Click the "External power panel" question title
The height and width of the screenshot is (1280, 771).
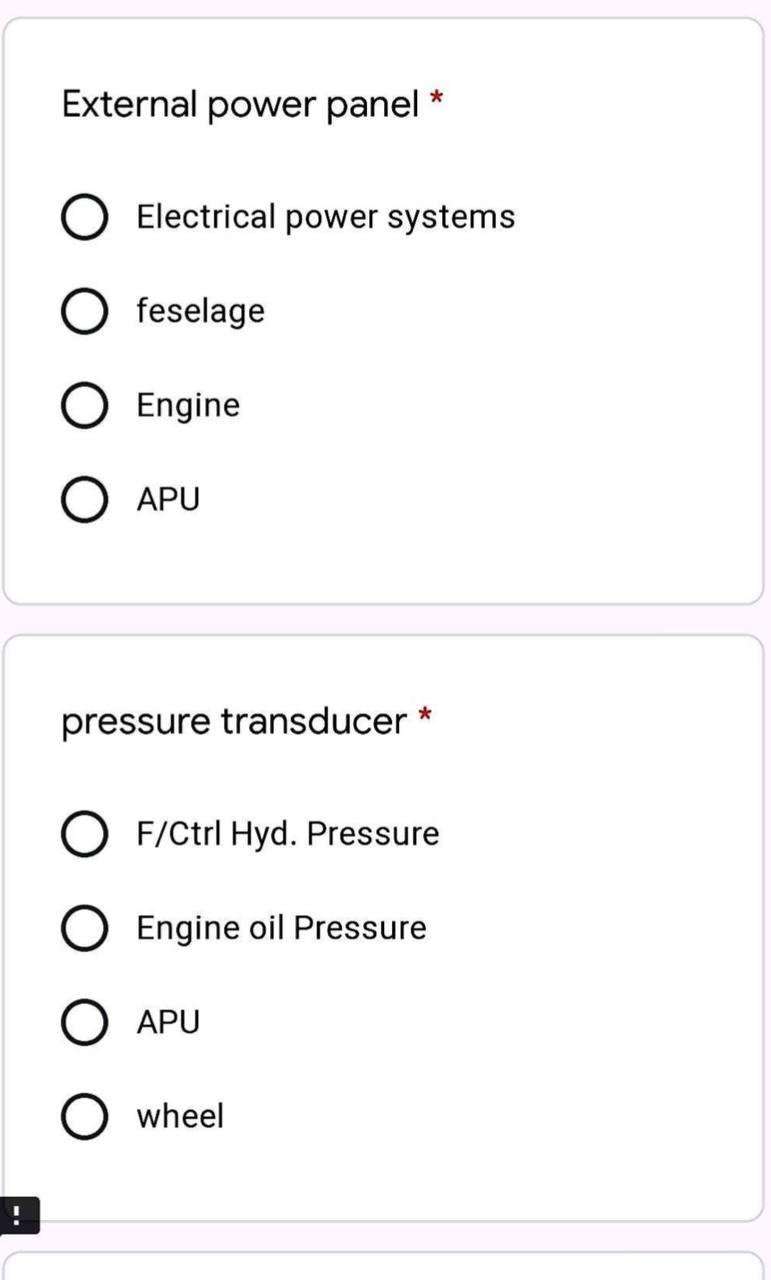pyautogui.click(x=240, y=103)
